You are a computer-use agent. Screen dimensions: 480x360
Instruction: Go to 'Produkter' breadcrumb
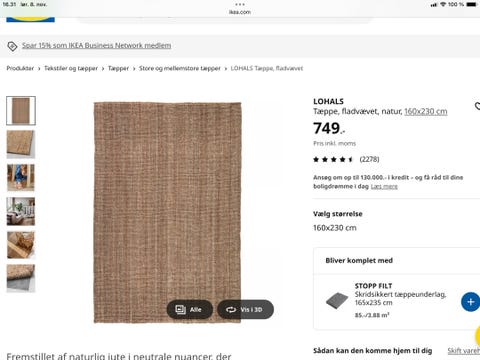(x=20, y=68)
